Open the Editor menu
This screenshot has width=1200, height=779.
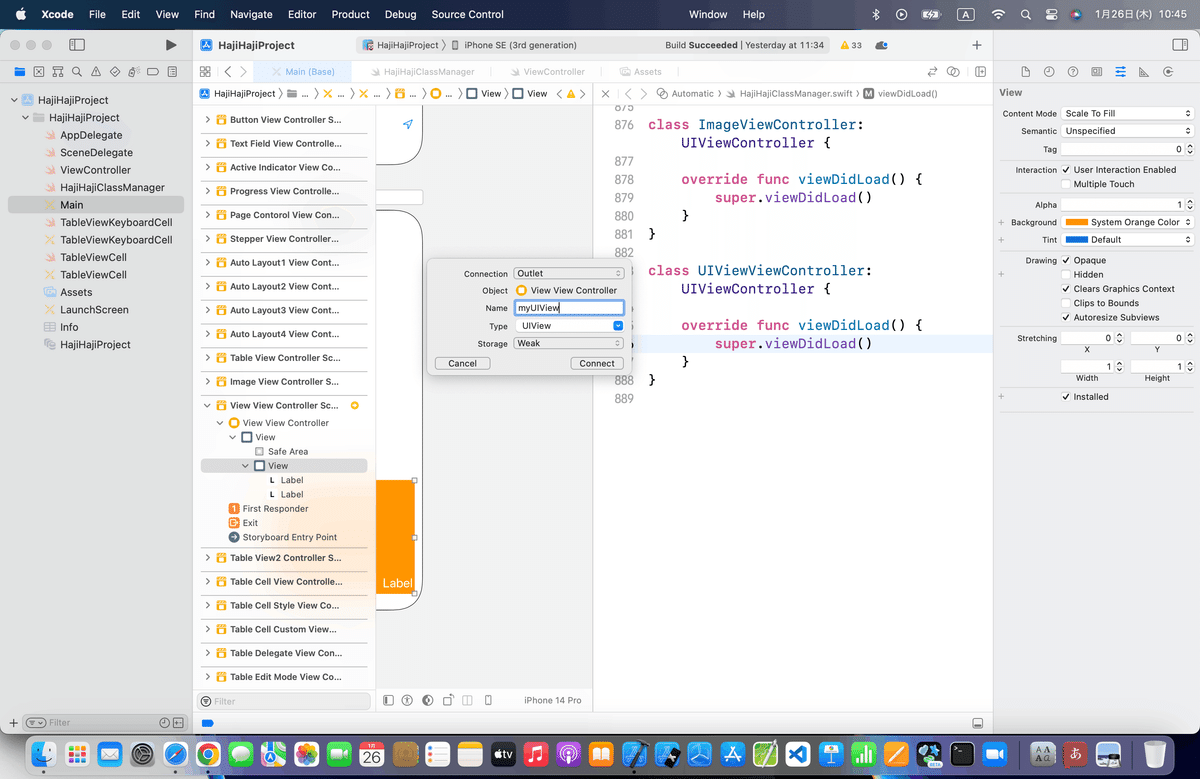[x=302, y=14]
